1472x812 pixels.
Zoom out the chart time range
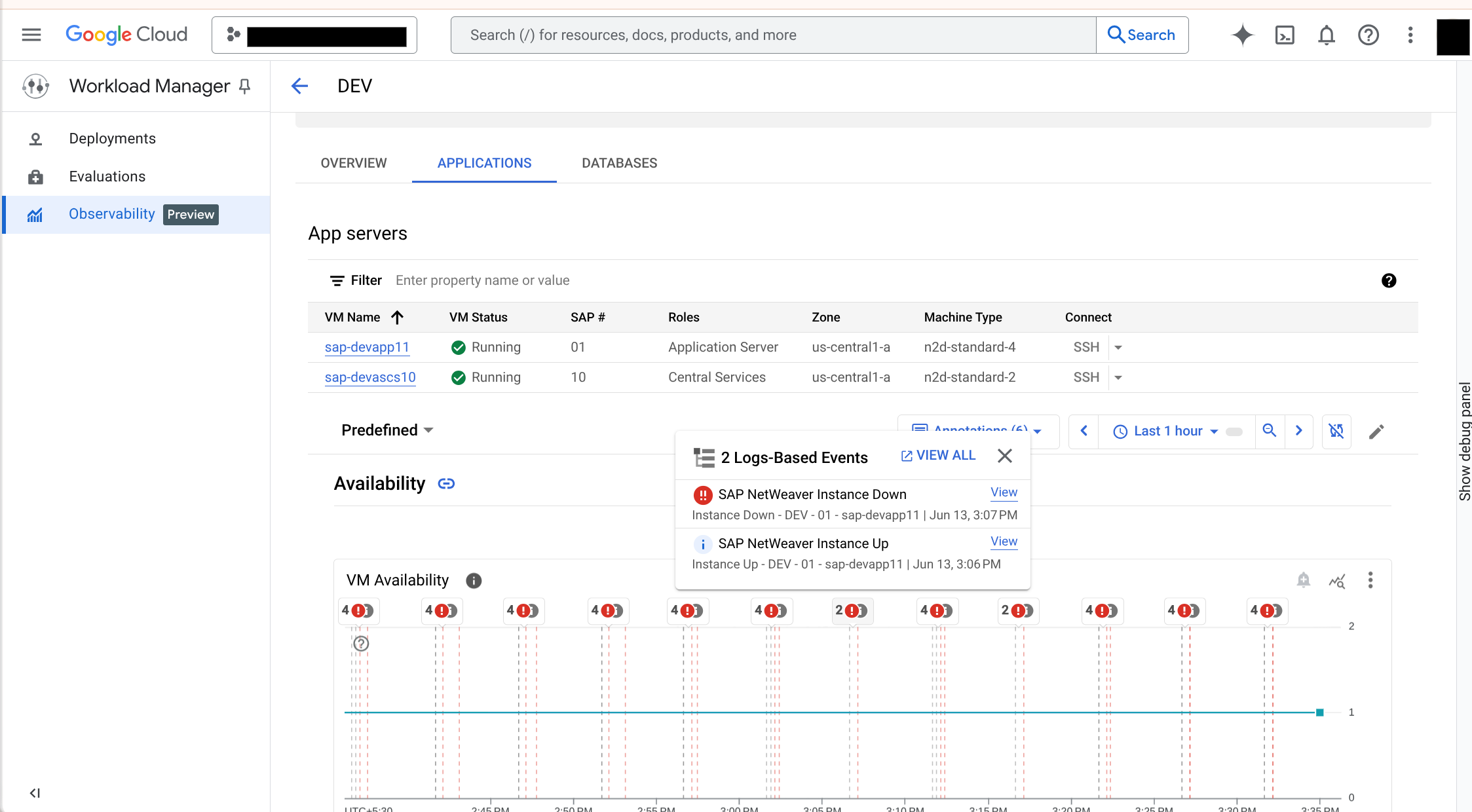tap(1270, 431)
